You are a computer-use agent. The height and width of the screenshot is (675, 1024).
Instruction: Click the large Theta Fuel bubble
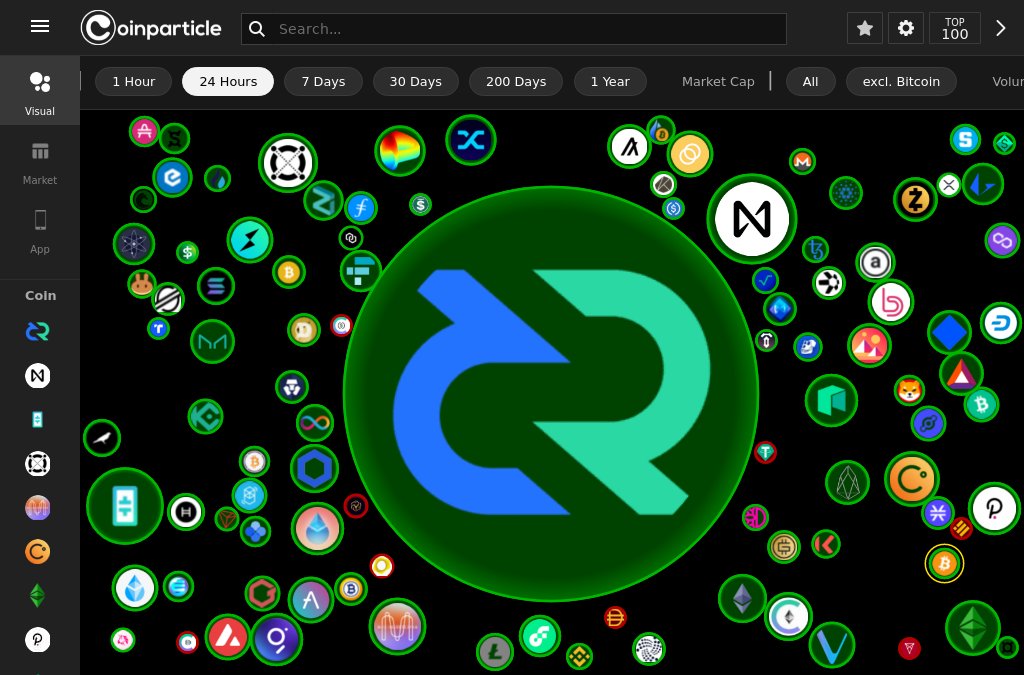[125, 506]
